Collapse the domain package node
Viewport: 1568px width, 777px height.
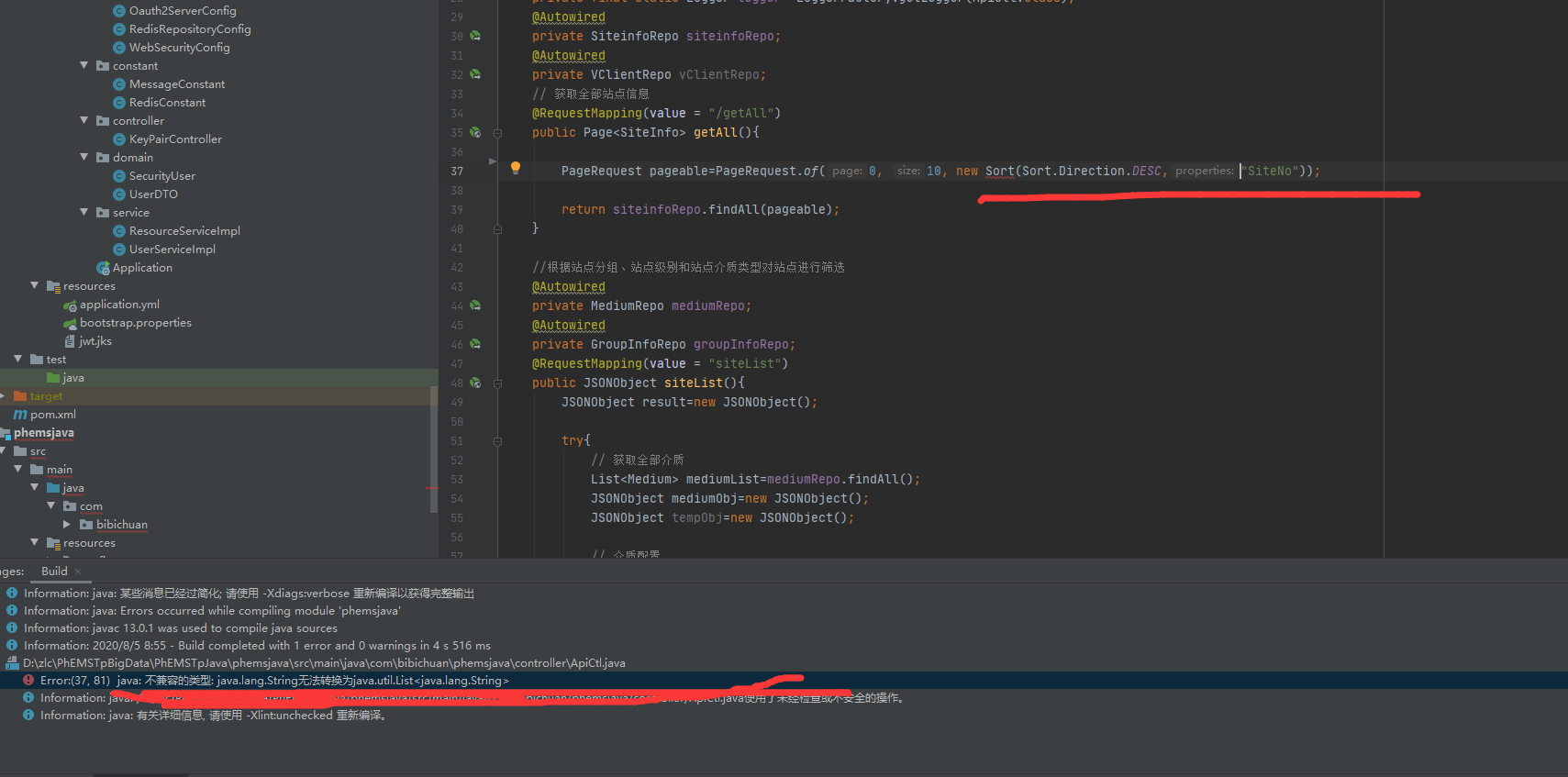tap(84, 157)
